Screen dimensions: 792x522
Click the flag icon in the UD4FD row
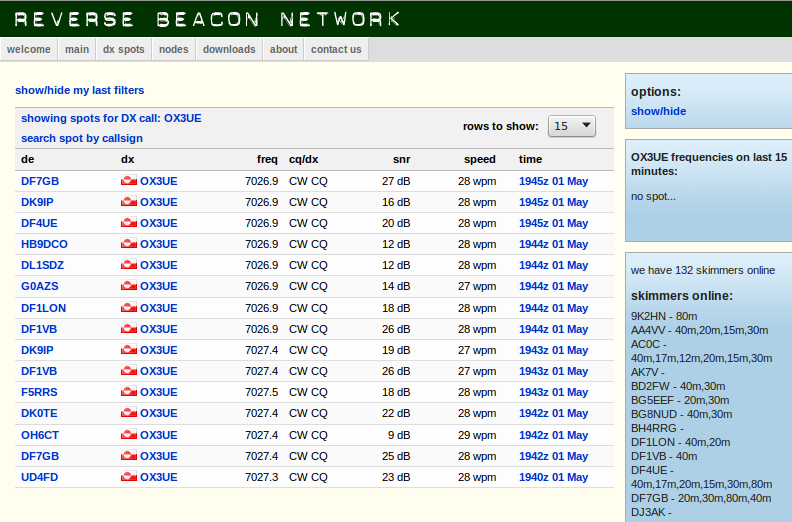point(129,477)
